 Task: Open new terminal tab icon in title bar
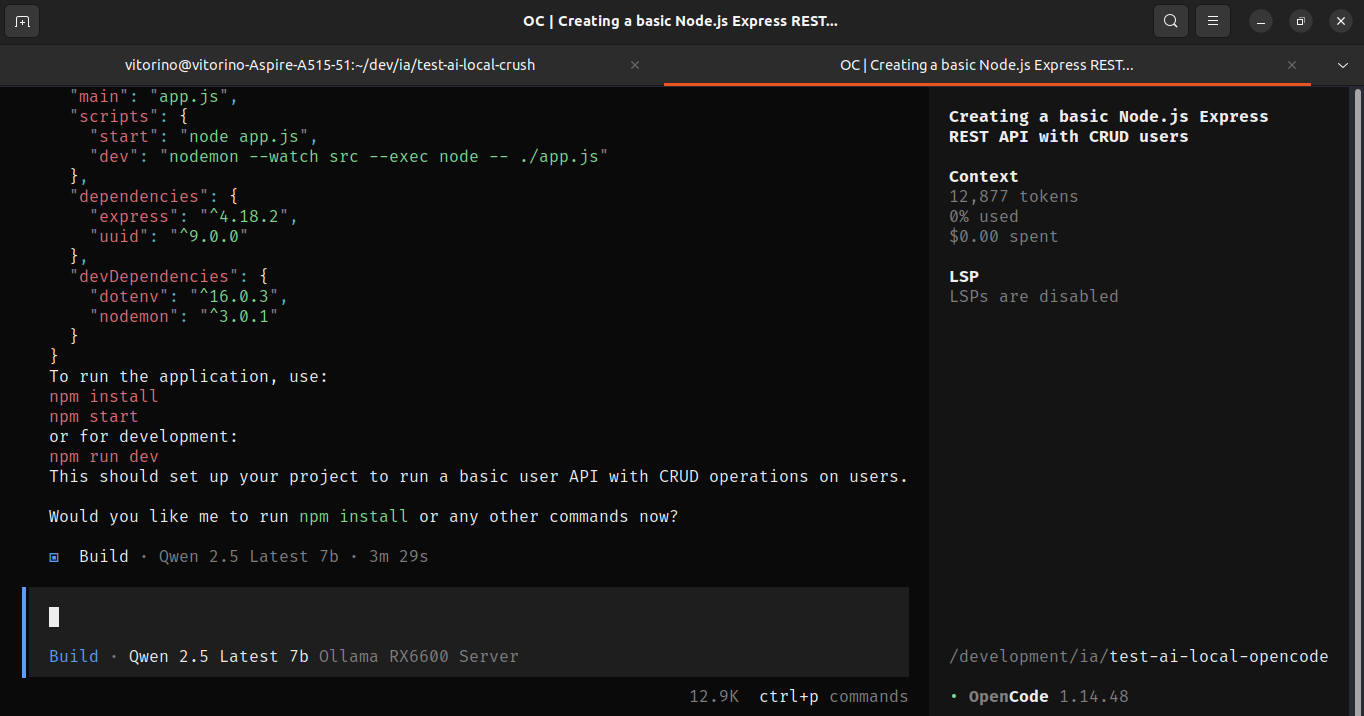22,20
